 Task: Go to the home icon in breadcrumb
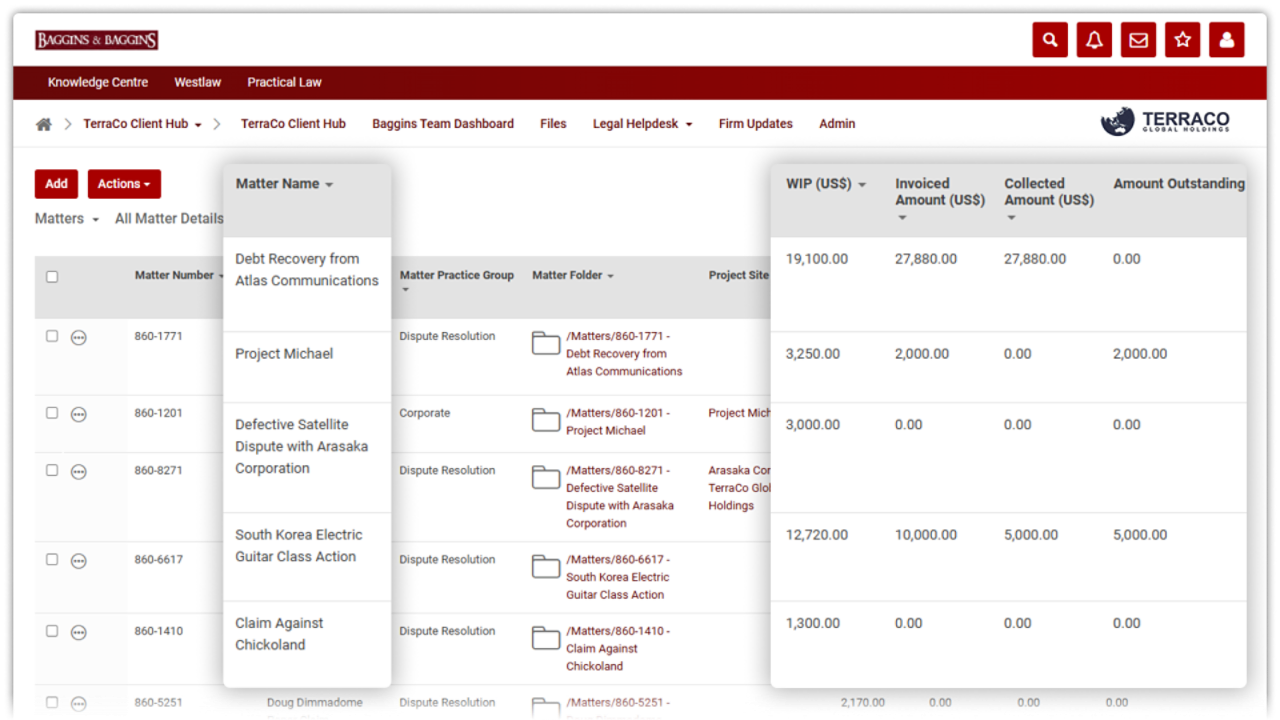click(43, 124)
